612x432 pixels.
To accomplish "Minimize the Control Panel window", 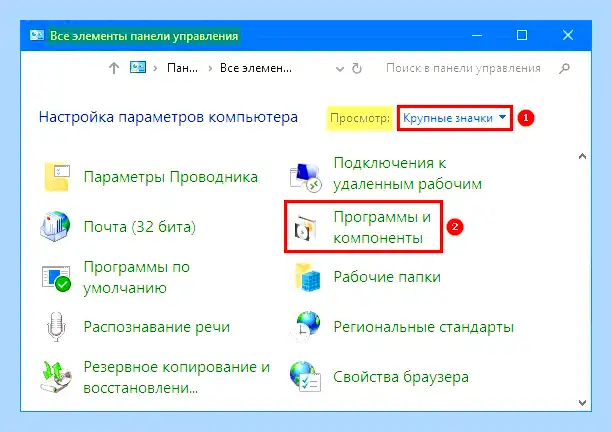I will coord(477,36).
